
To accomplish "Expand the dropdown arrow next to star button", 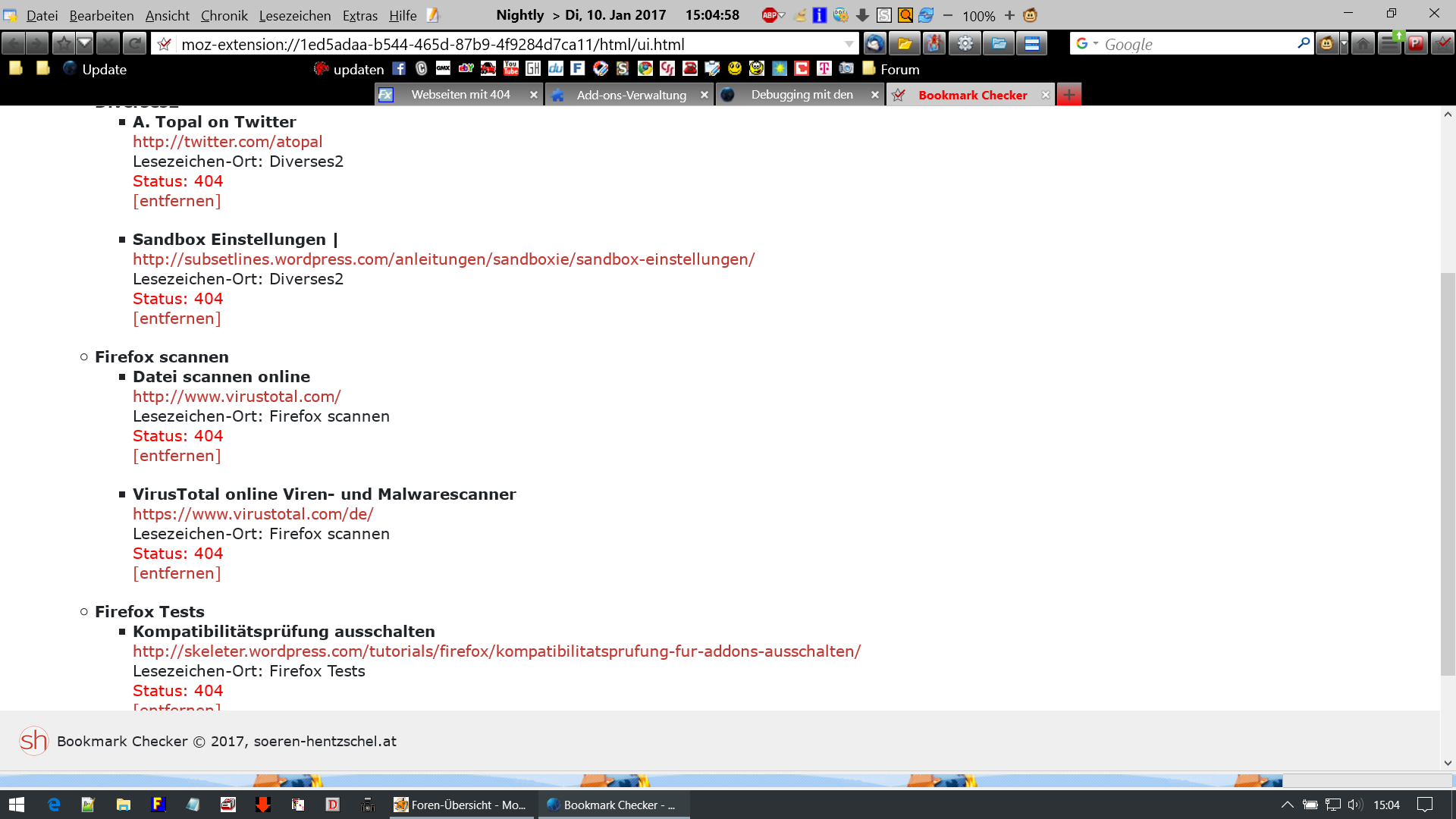I will pyautogui.click(x=85, y=44).
